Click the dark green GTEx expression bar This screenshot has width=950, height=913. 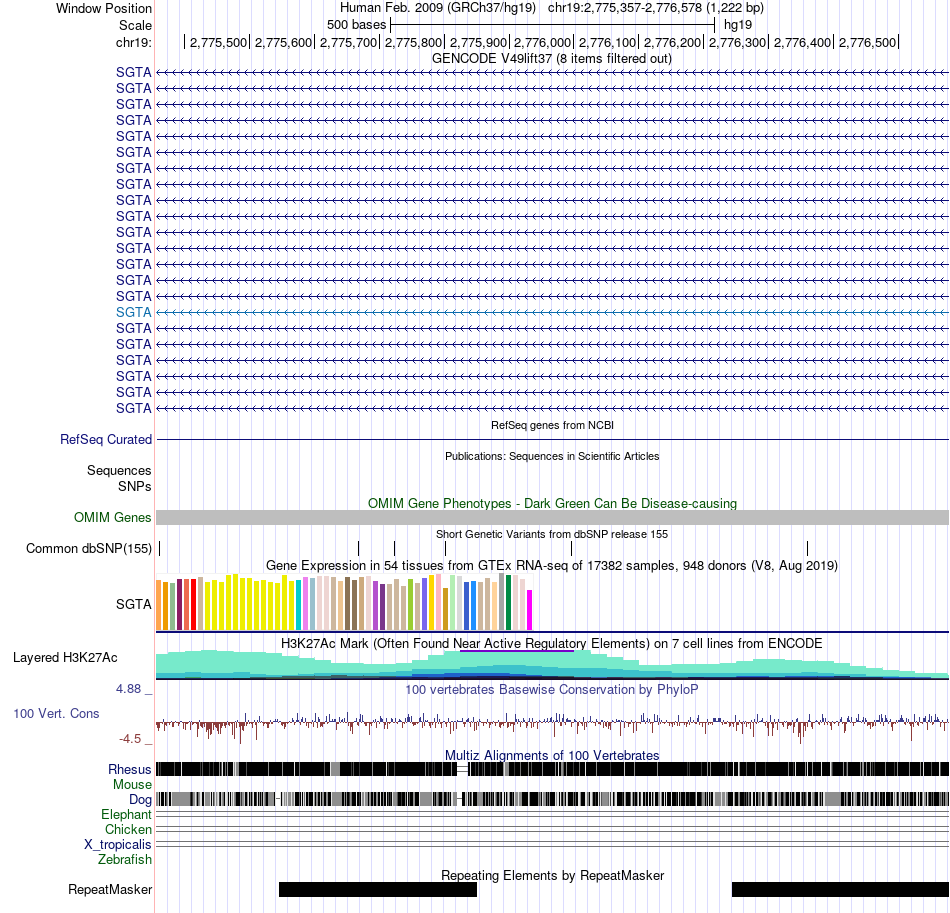point(508,603)
